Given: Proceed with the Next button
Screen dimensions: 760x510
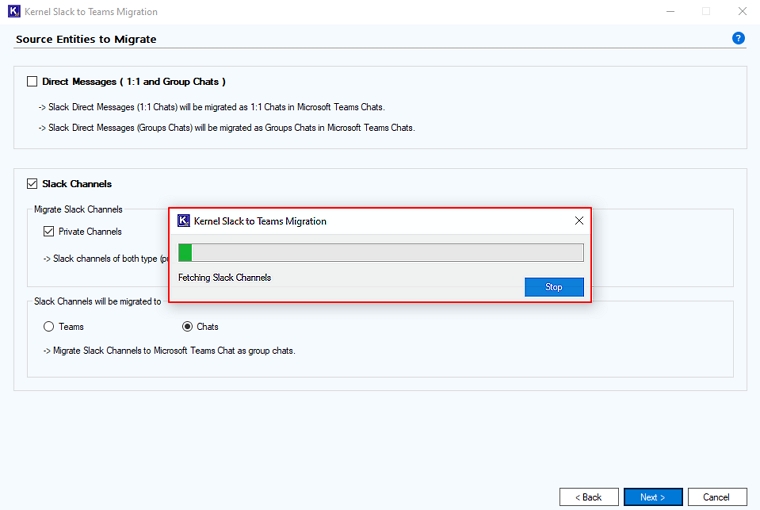Looking at the screenshot, I should [x=653, y=497].
